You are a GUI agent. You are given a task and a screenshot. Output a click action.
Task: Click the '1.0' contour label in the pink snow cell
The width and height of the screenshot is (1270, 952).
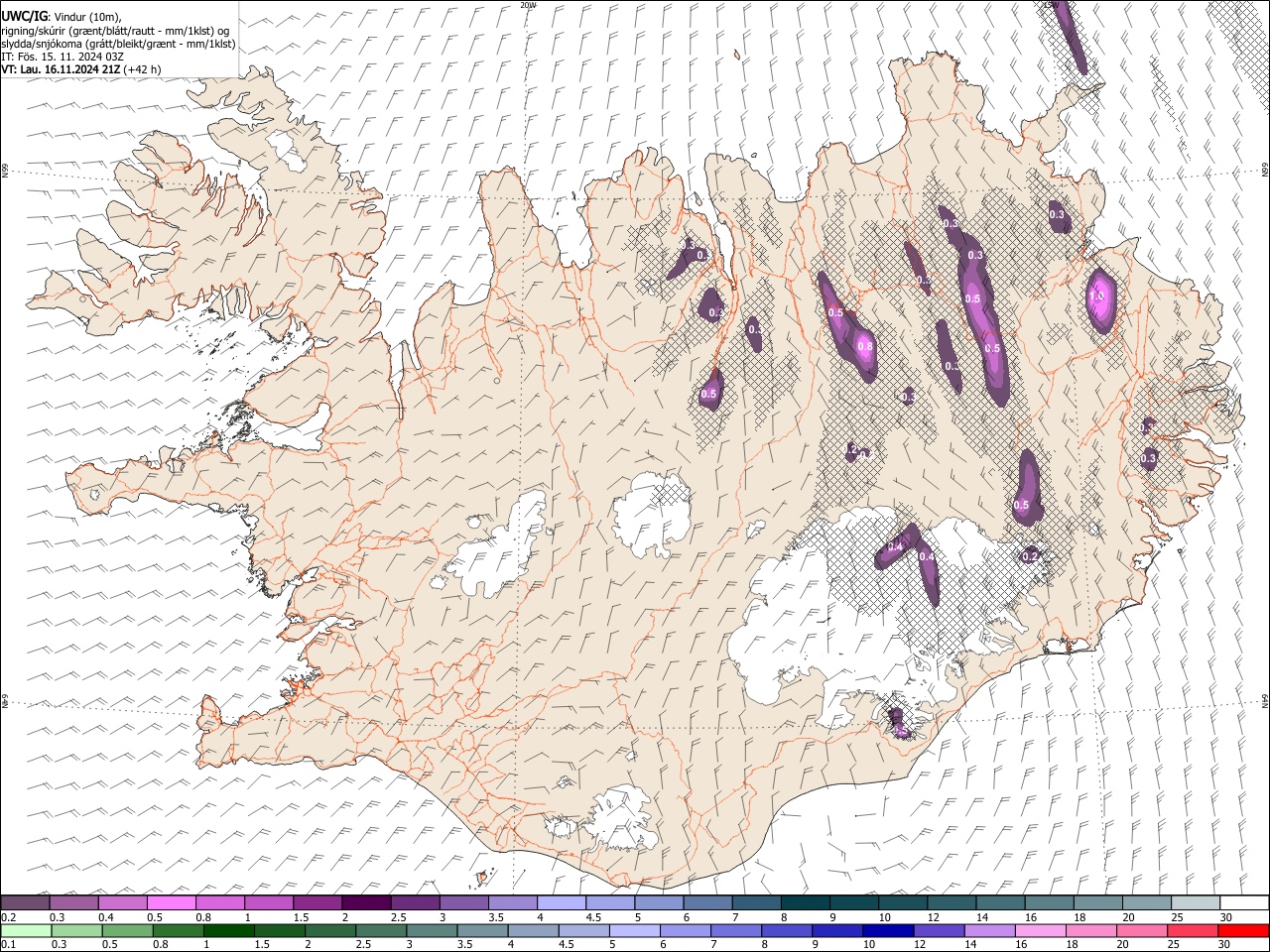tap(1097, 296)
